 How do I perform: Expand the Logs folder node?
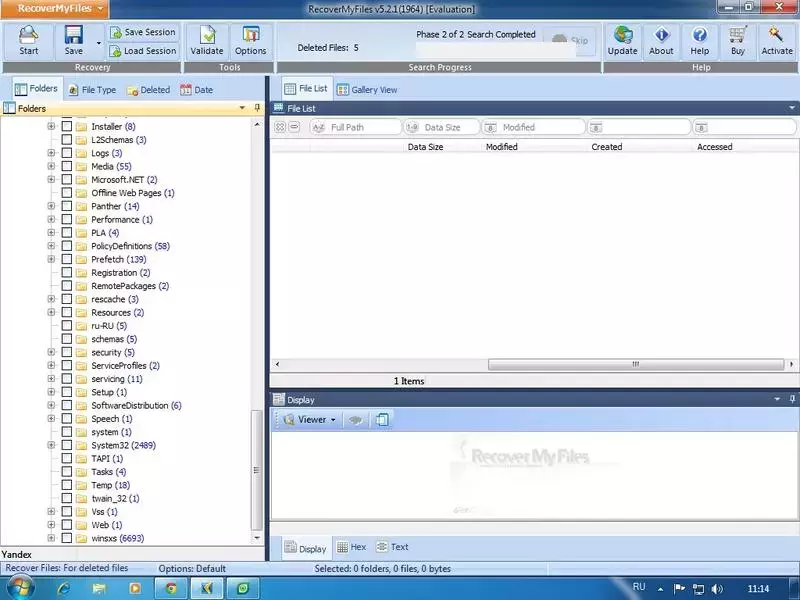coord(51,153)
